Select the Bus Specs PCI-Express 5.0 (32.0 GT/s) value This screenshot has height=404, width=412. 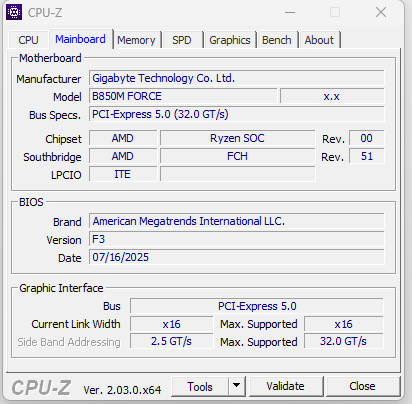point(237,114)
